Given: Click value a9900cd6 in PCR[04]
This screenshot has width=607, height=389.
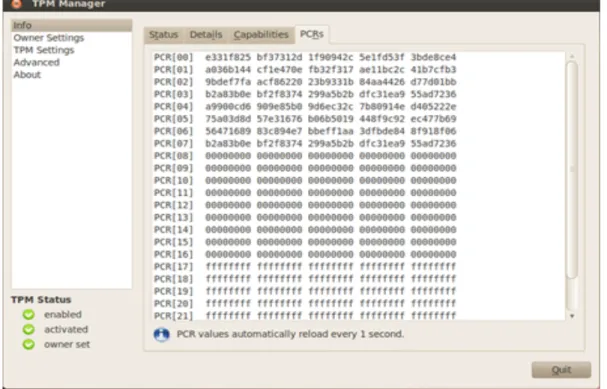Looking at the screenshot, I should 228,106.
